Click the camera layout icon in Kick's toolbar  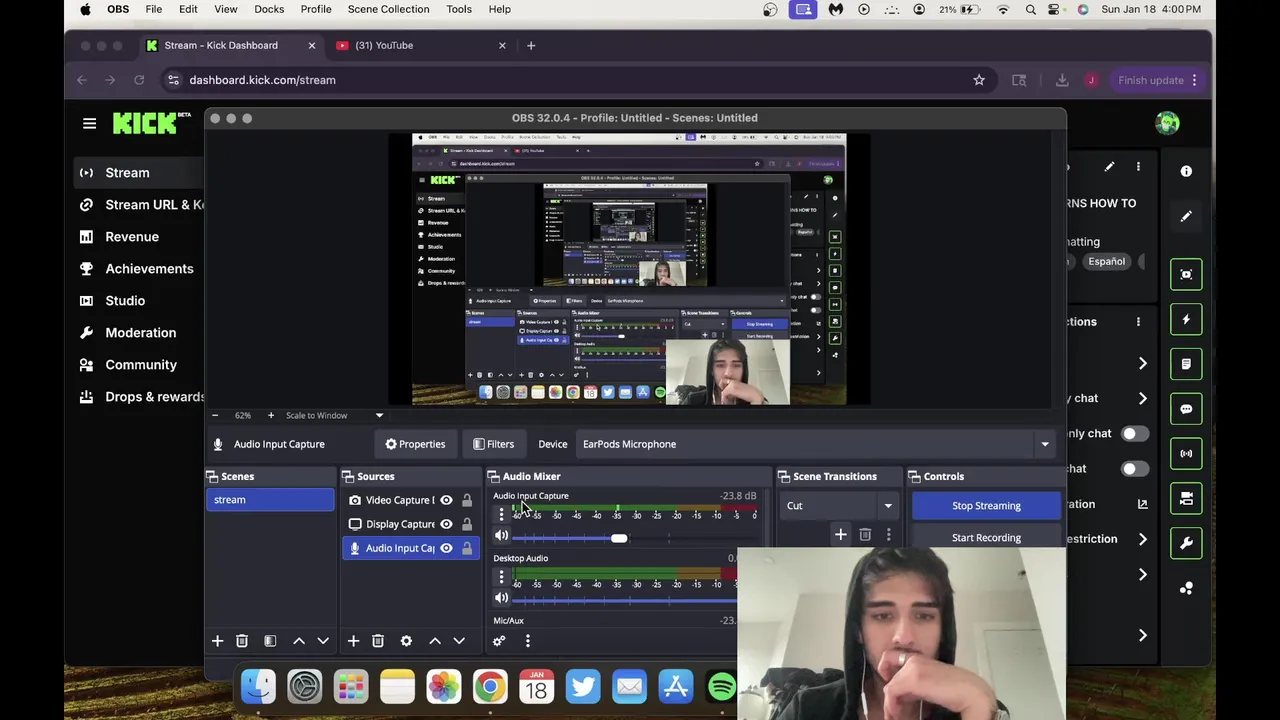pyautogui.click(x=1186, y=498)
